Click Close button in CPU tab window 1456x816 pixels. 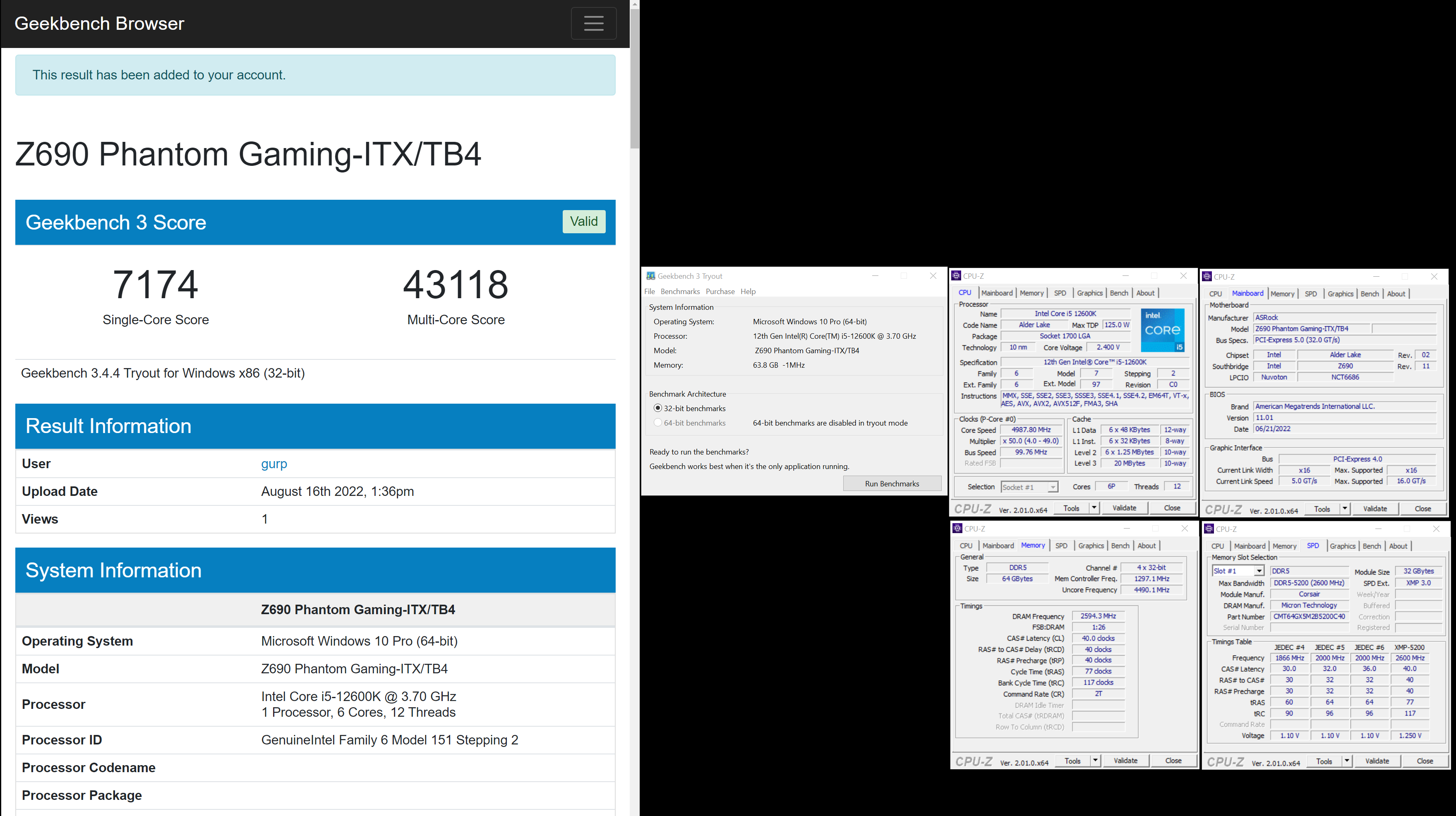[x=1172, y=508]
